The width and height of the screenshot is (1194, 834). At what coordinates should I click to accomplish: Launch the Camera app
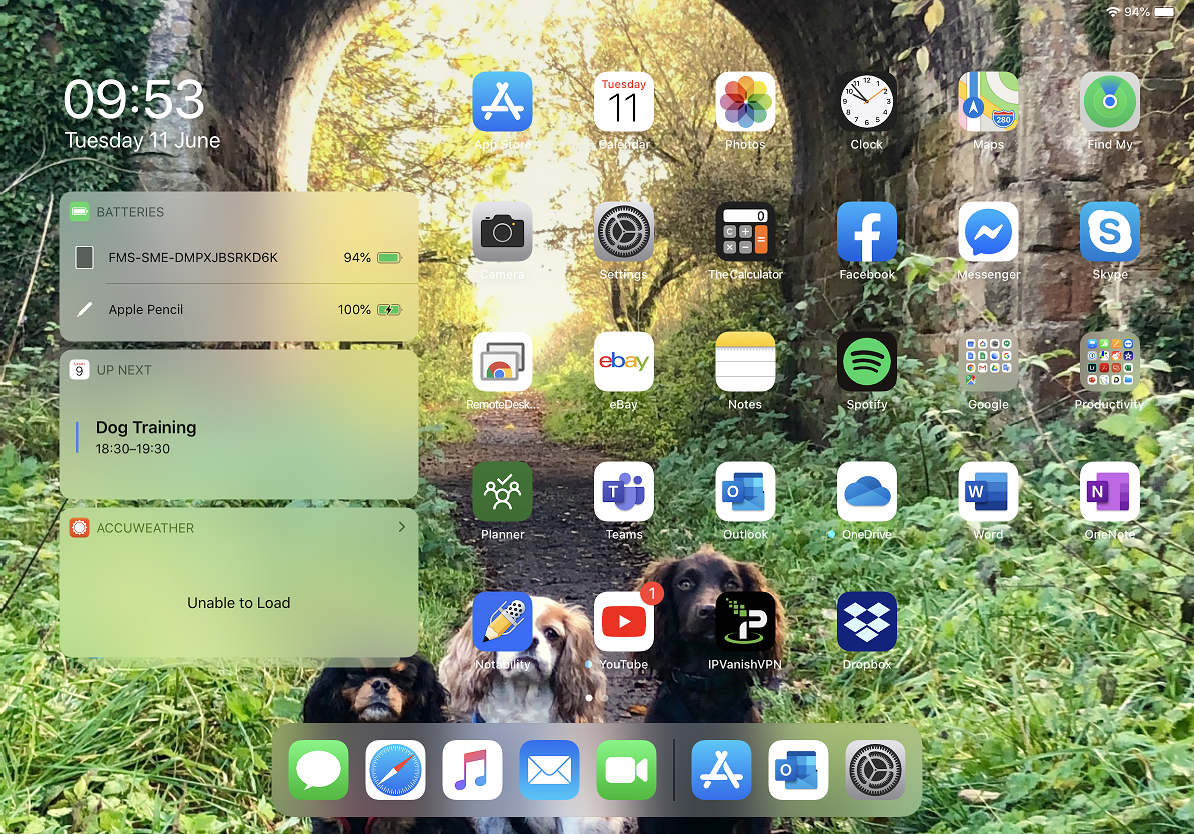point(502,232)
